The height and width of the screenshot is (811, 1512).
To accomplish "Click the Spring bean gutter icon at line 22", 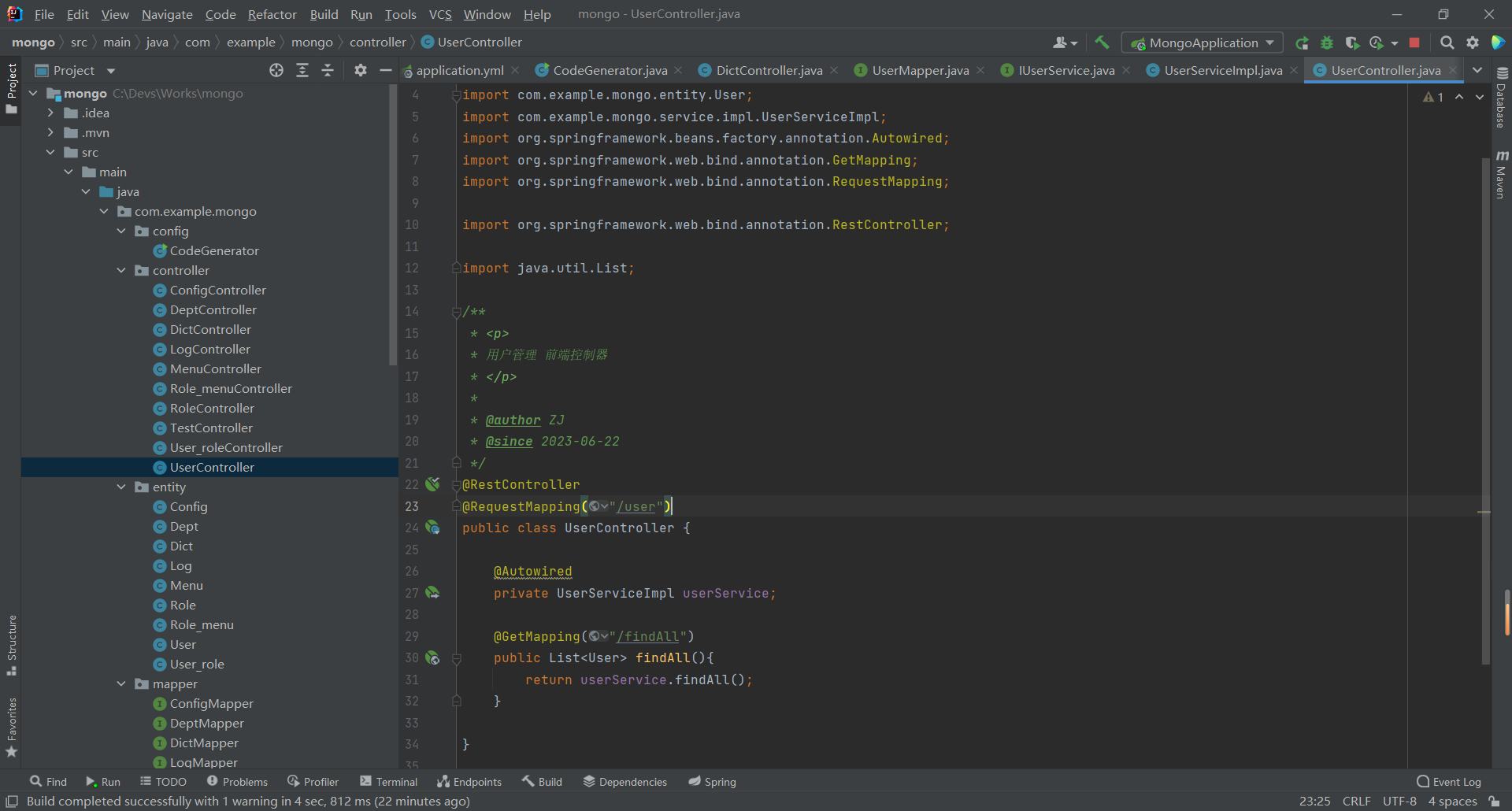I will point(432,484).
